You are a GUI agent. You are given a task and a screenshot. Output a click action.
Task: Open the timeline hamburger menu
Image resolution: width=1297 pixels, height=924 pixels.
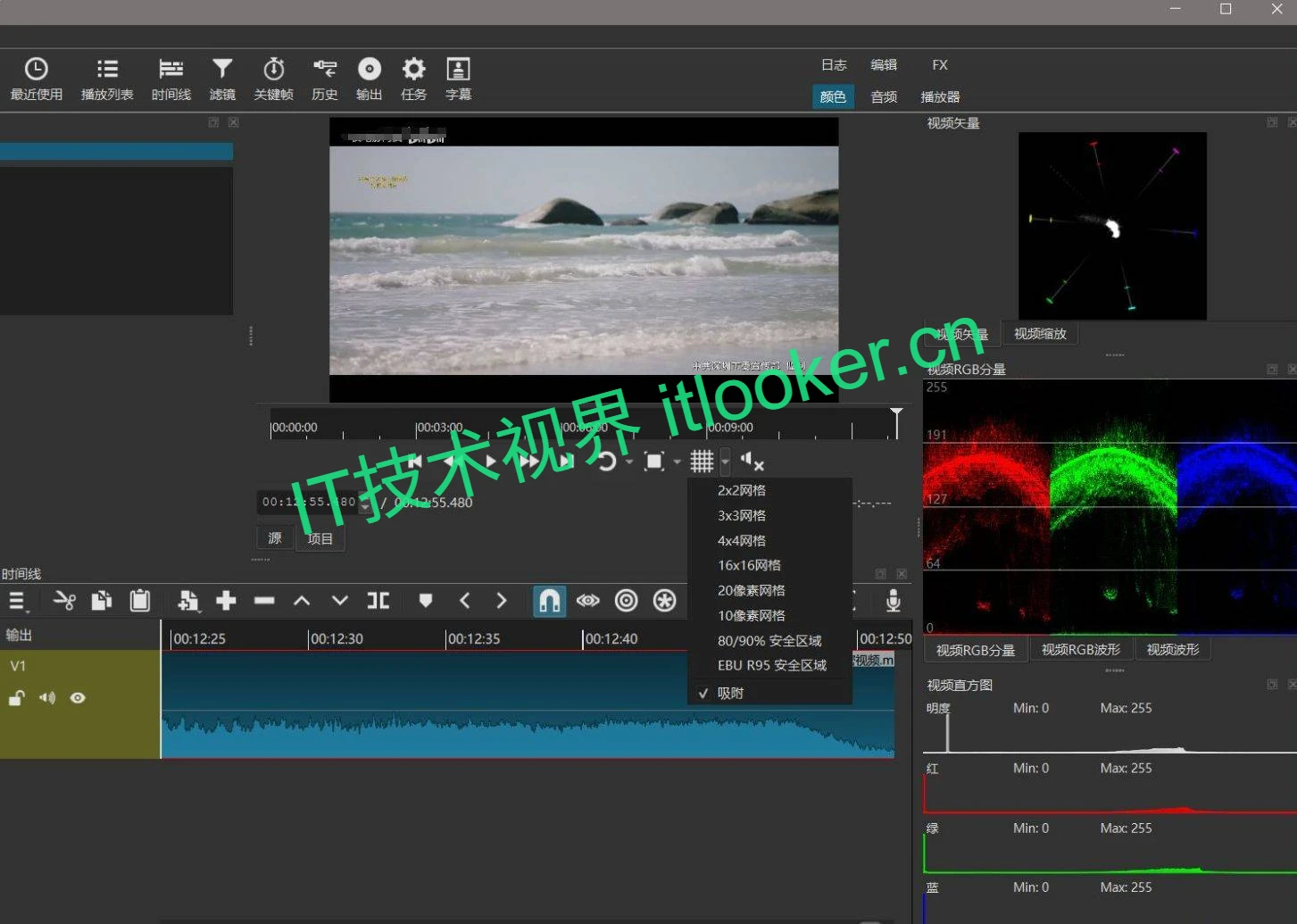(16, 601)
